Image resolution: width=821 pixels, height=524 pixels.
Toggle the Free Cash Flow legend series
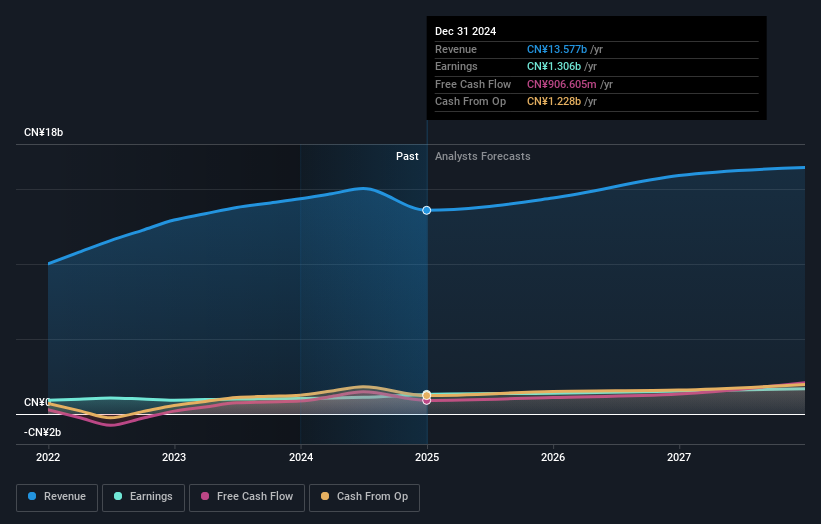coord(247,497)
